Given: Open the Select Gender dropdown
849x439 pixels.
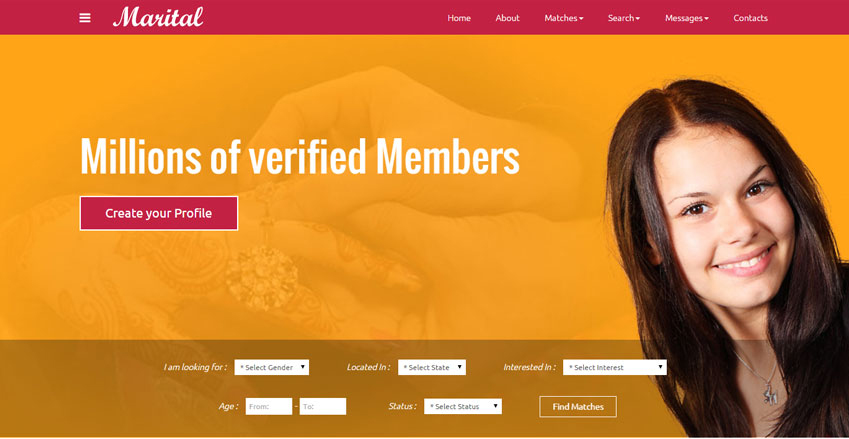Looking at the screenshot, I should click(272, 367).
